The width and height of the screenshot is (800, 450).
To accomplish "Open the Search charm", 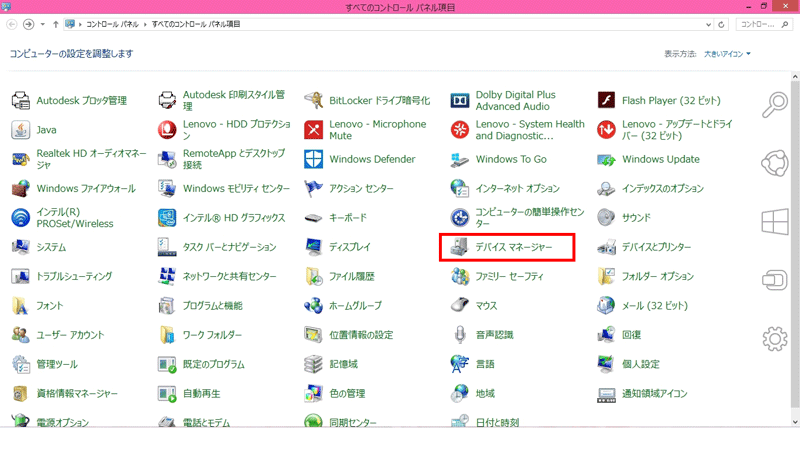I will [774, 105].
